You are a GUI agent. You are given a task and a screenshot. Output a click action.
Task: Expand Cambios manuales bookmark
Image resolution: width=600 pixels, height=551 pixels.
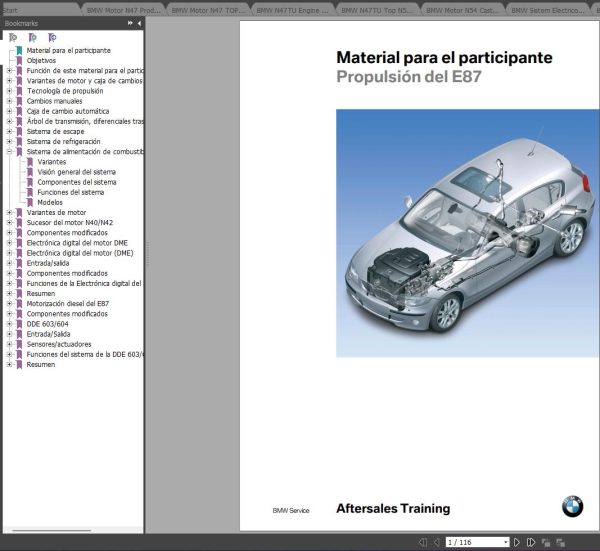pos(10,101)
